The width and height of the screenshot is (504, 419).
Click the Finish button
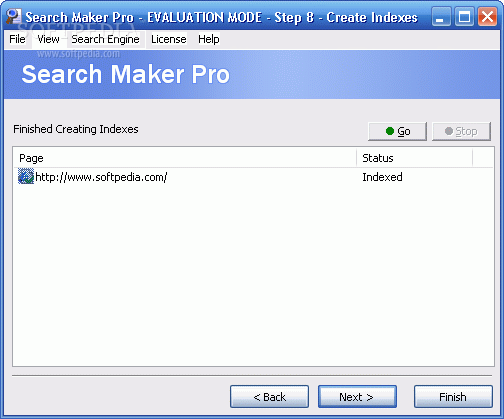[x=453, y=397]
